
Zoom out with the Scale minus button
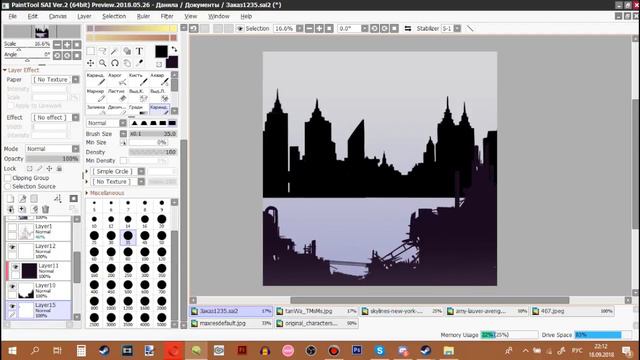coord(57,44)
